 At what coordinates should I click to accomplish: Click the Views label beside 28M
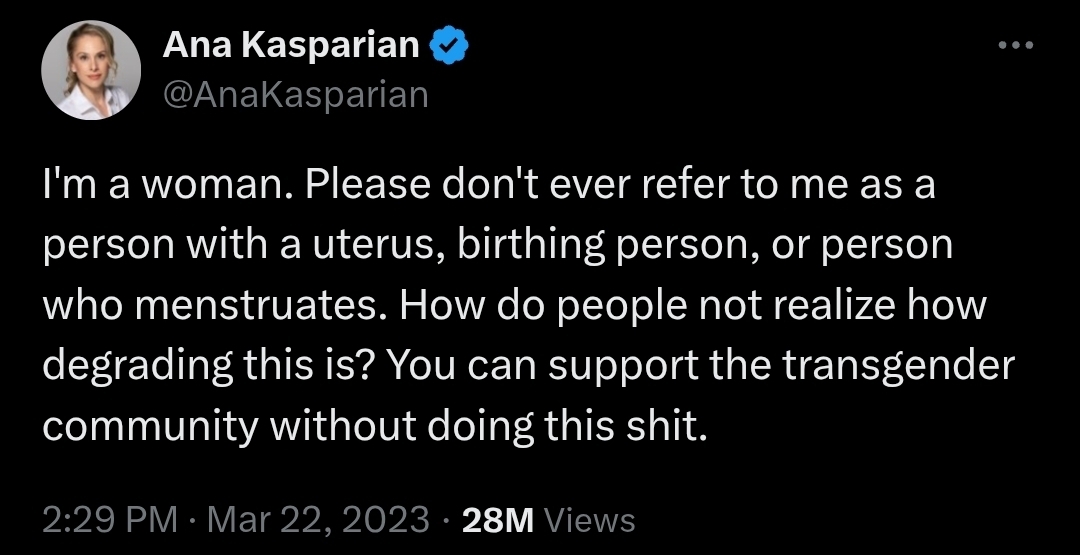pos(592,520)
